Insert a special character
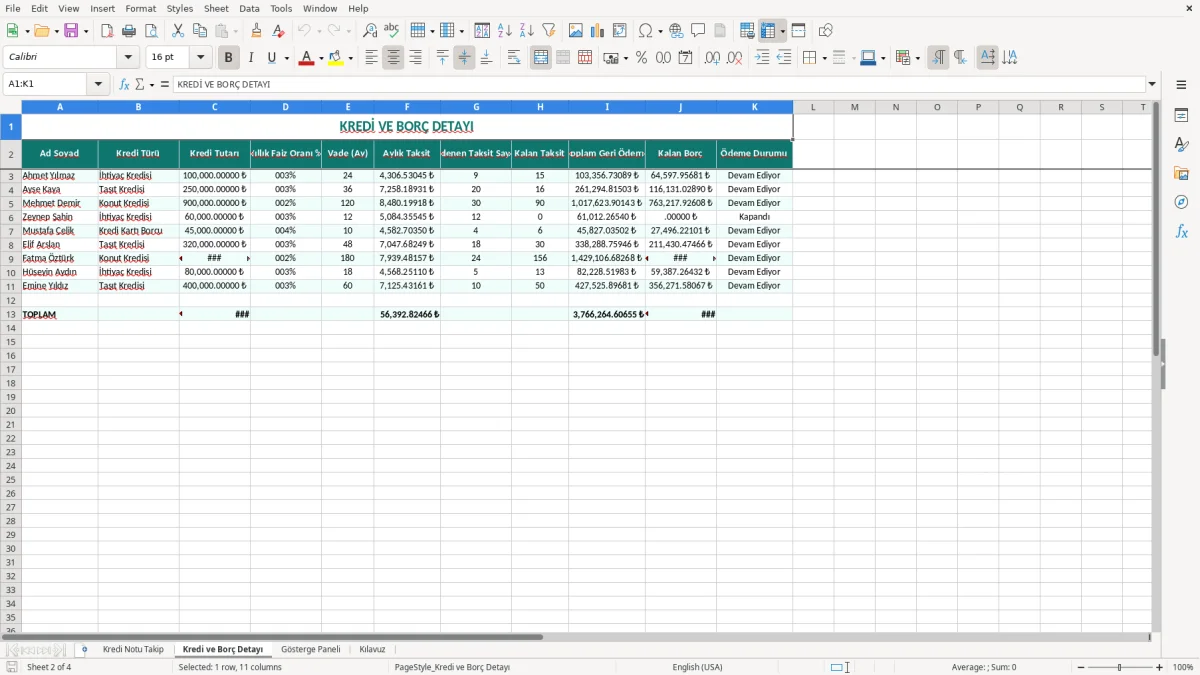 (646, 31)
